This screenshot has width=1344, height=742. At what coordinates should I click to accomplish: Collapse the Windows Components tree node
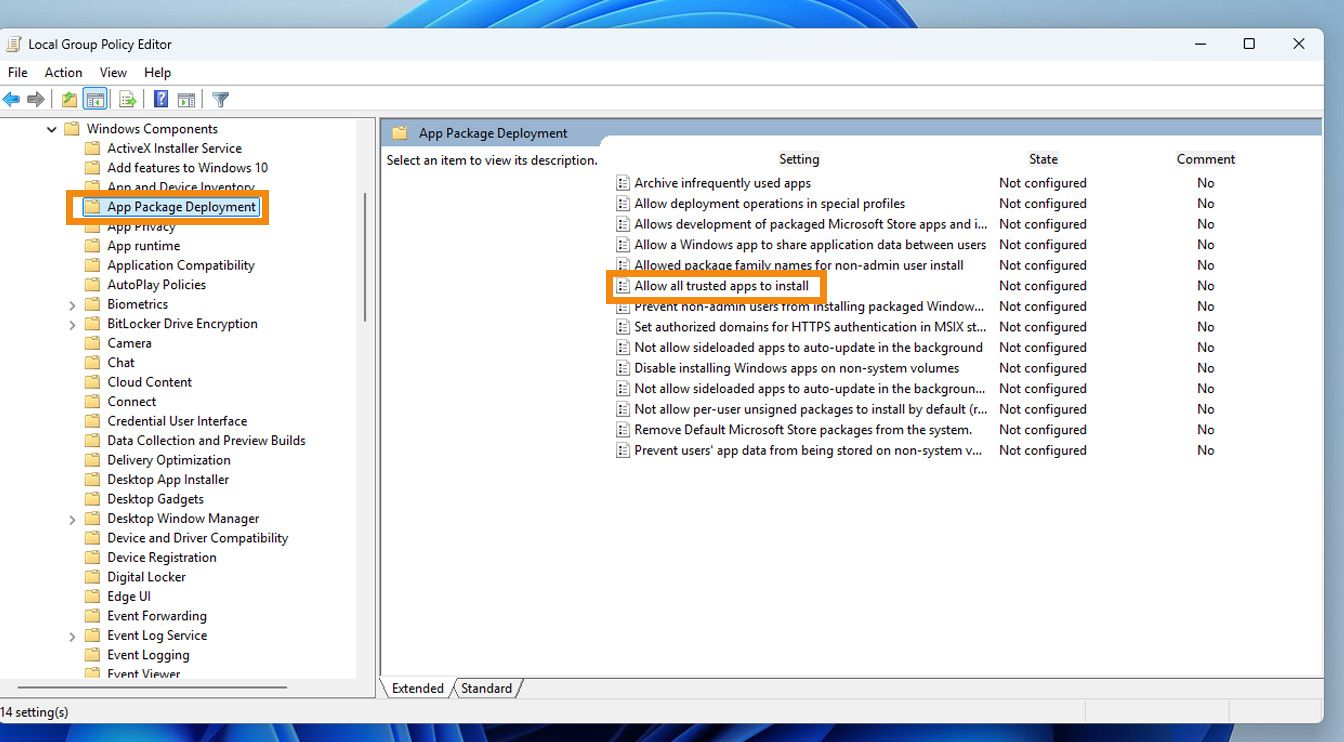52,129
